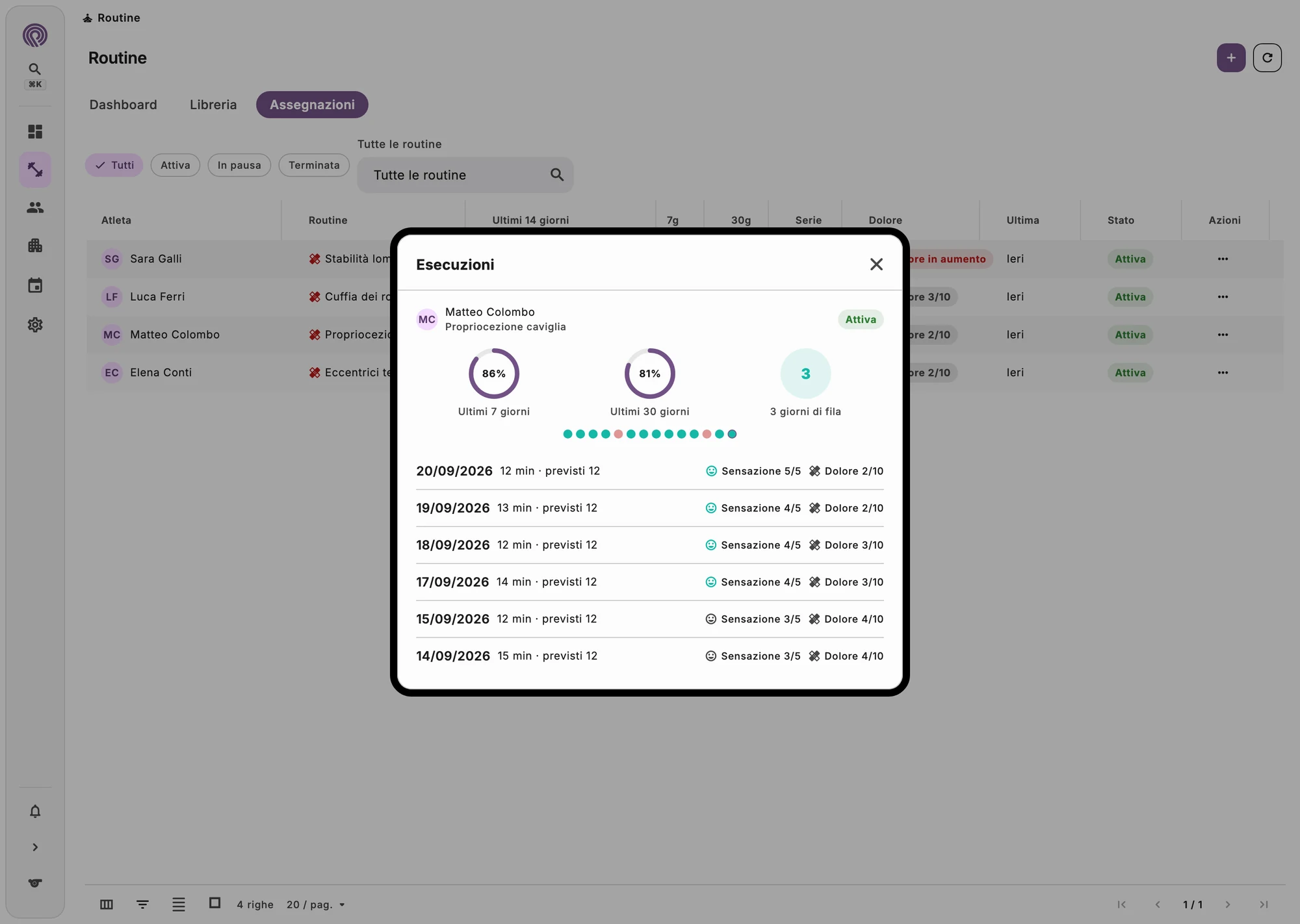Switch to the Libreria tab
Screen dimensions: 1300x924
[213, 105]
